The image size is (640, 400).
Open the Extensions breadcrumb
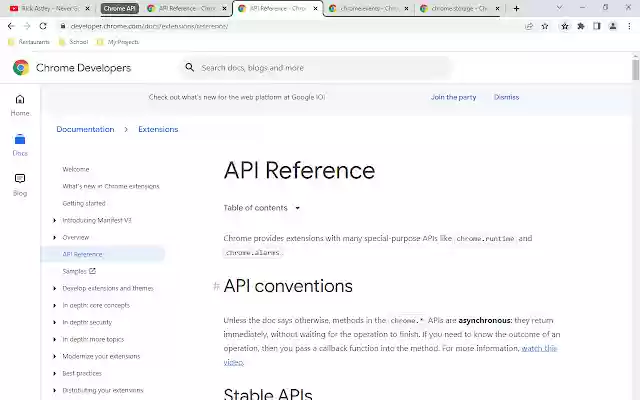tap(158, 129)
